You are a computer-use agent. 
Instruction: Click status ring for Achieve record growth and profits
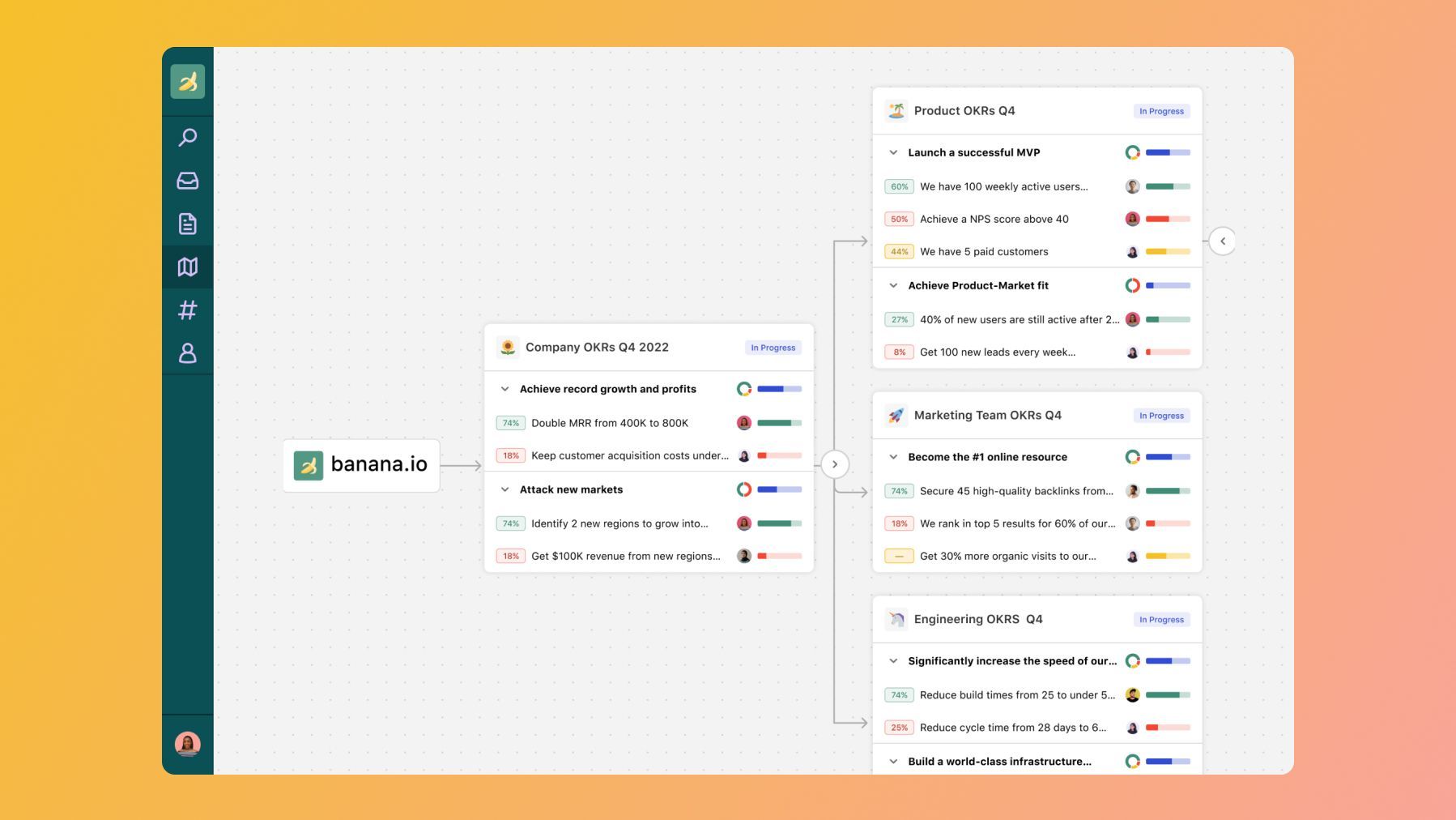point(744,389)
